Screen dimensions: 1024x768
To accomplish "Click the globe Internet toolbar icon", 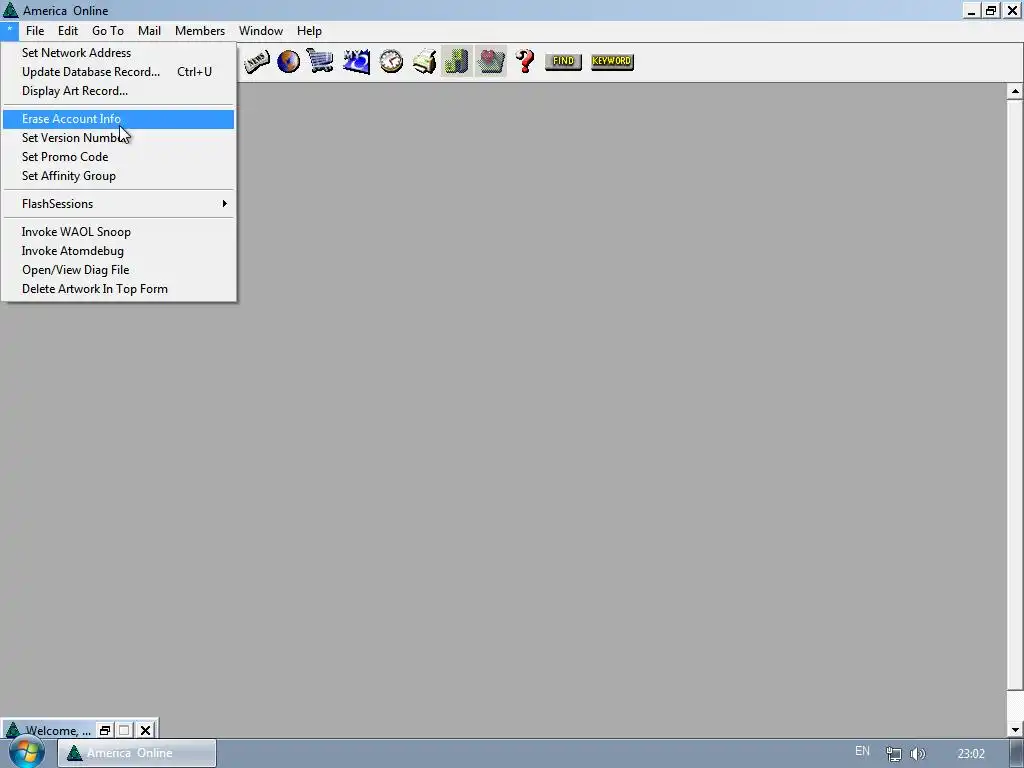I will coord(288,61).
